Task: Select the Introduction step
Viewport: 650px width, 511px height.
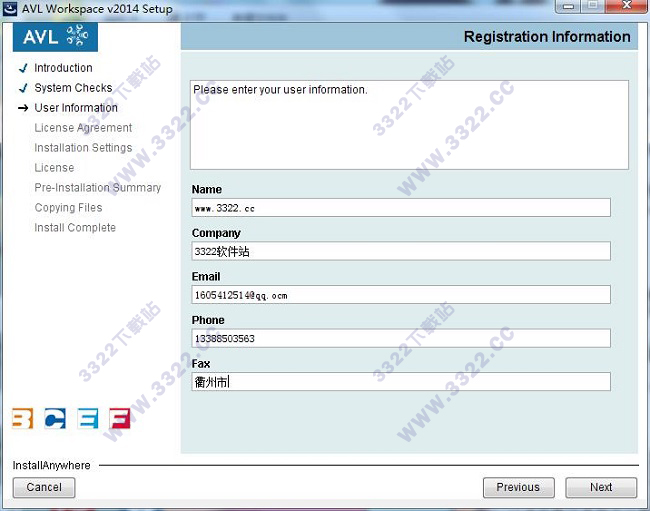Action: (x=63, y=68)
